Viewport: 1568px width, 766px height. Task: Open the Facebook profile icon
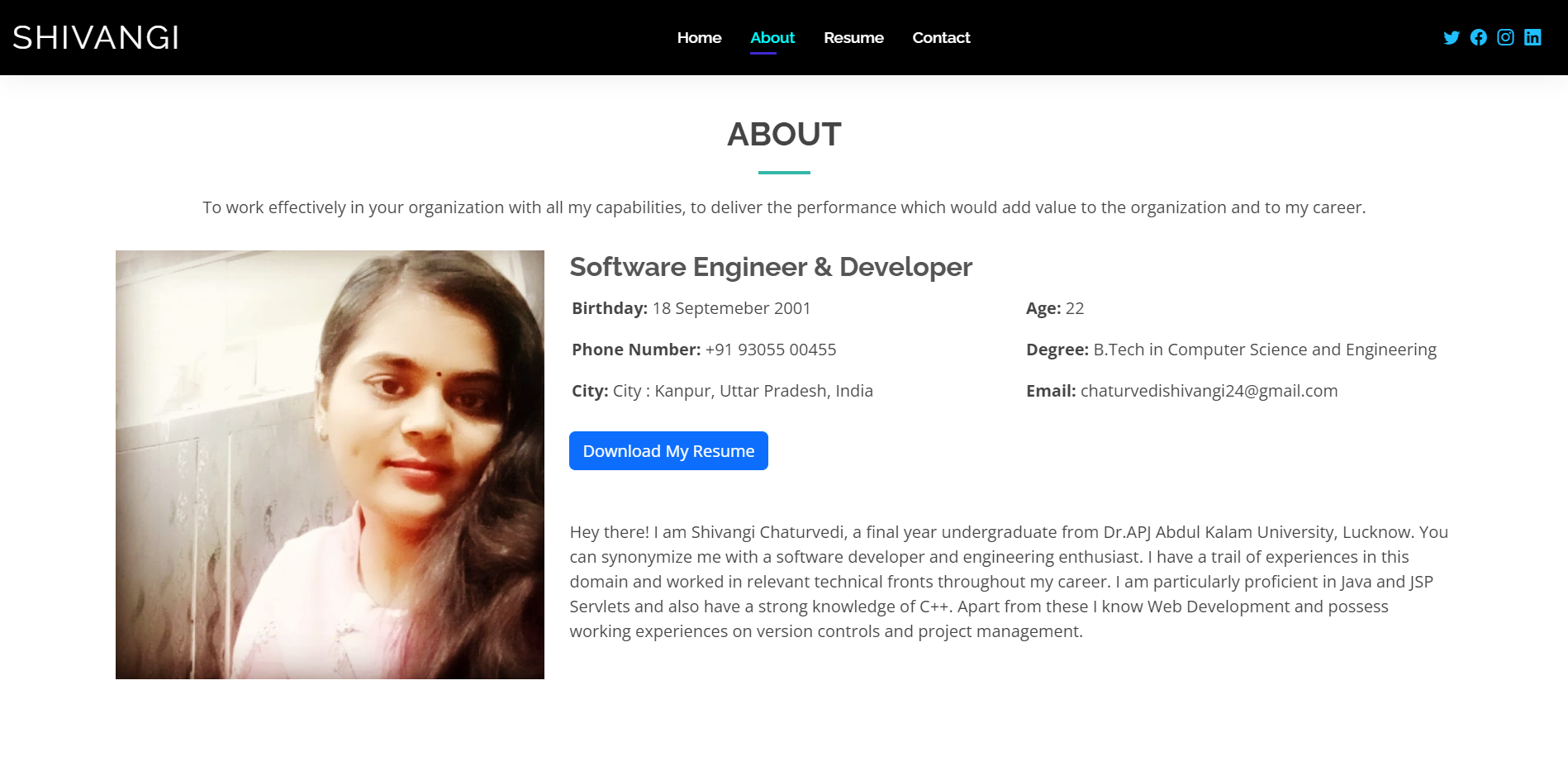pyautogui.click(x=1478, y=38)
